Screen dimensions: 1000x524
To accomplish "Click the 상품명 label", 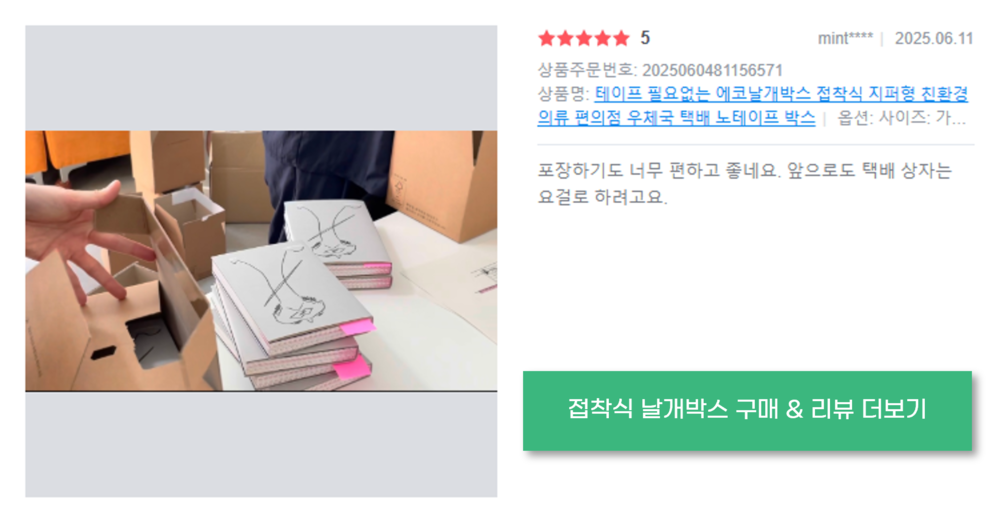I will (x=563, y=94).
